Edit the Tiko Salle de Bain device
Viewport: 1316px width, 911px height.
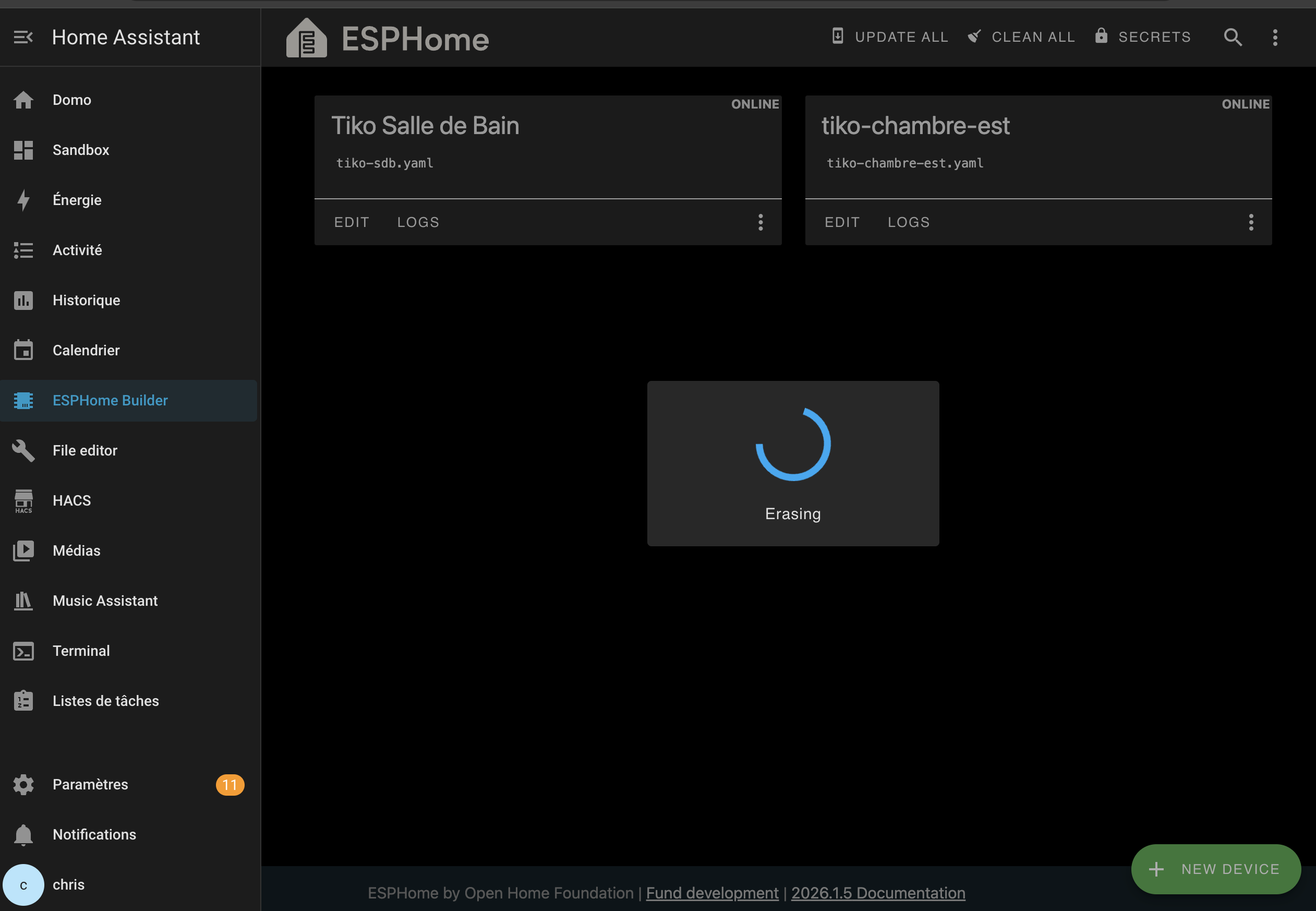pyautogui.click(x=352, y=222)
